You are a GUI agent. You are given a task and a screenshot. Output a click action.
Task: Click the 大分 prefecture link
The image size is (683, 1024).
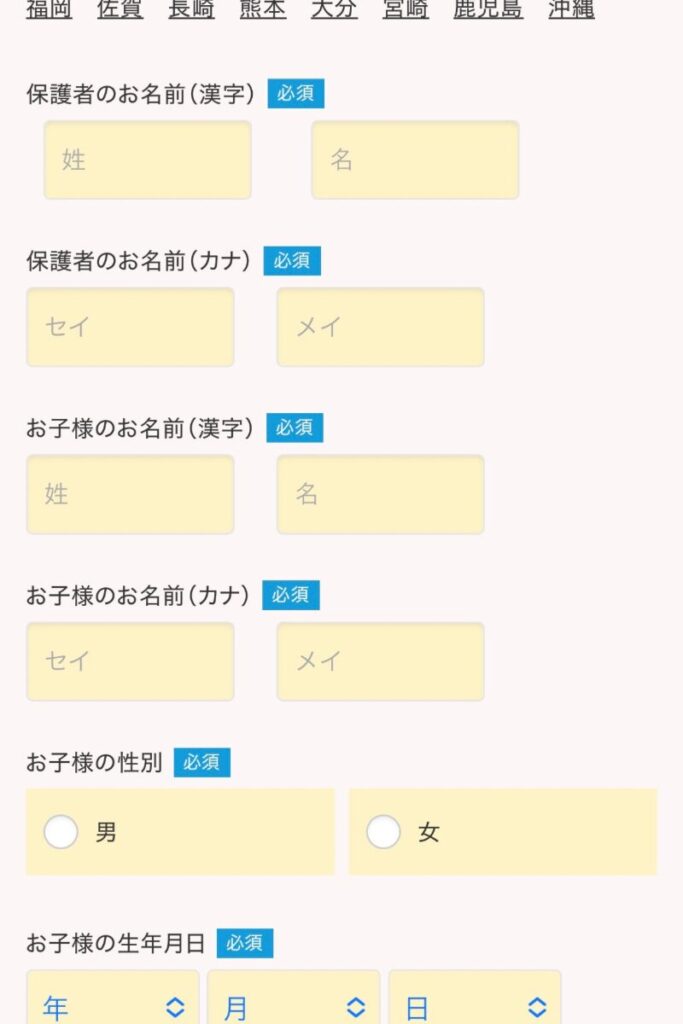tap(334, 10)
